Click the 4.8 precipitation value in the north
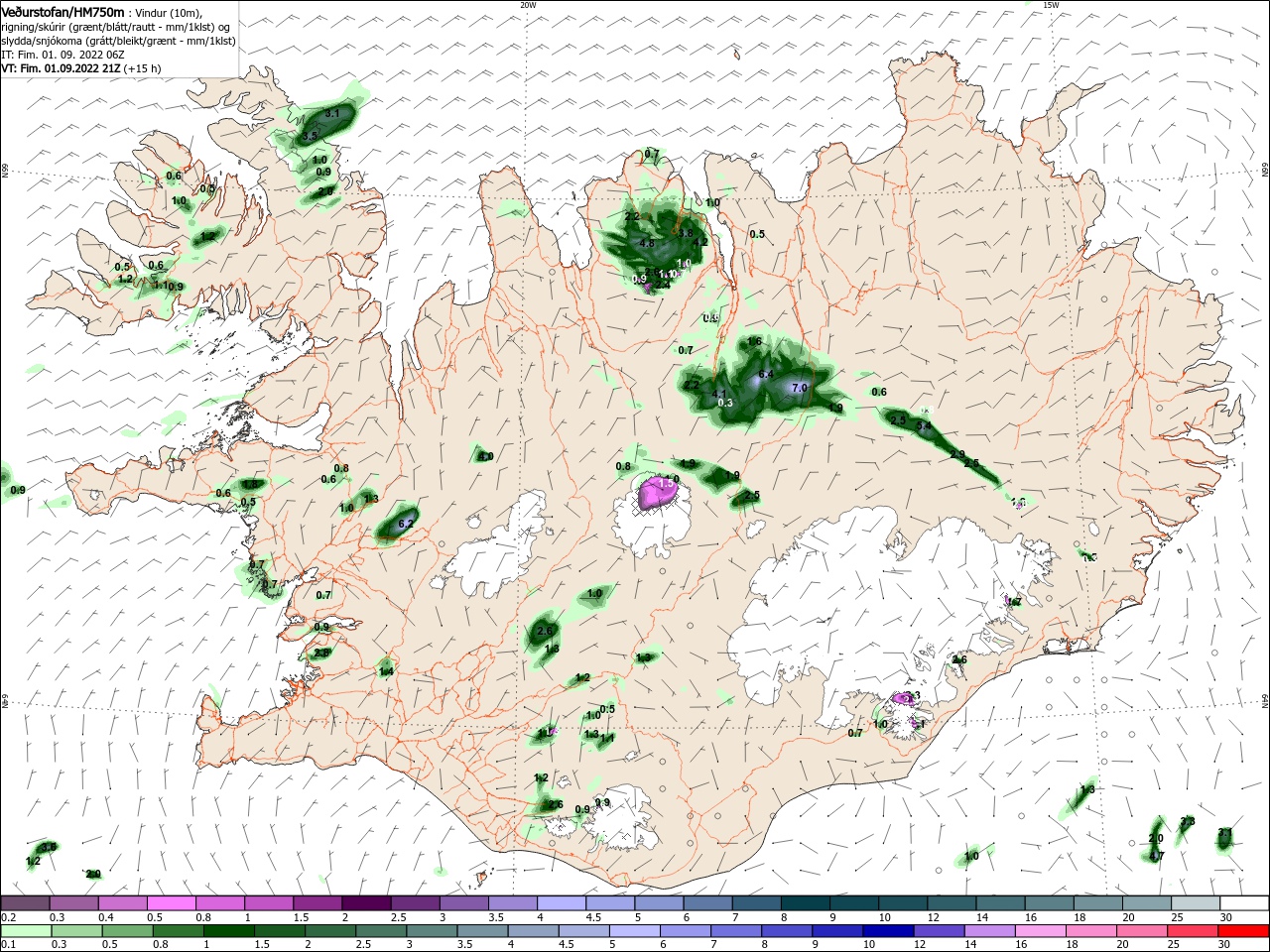This screenshot has height=952, width=1270. click(x=647, y=243)
